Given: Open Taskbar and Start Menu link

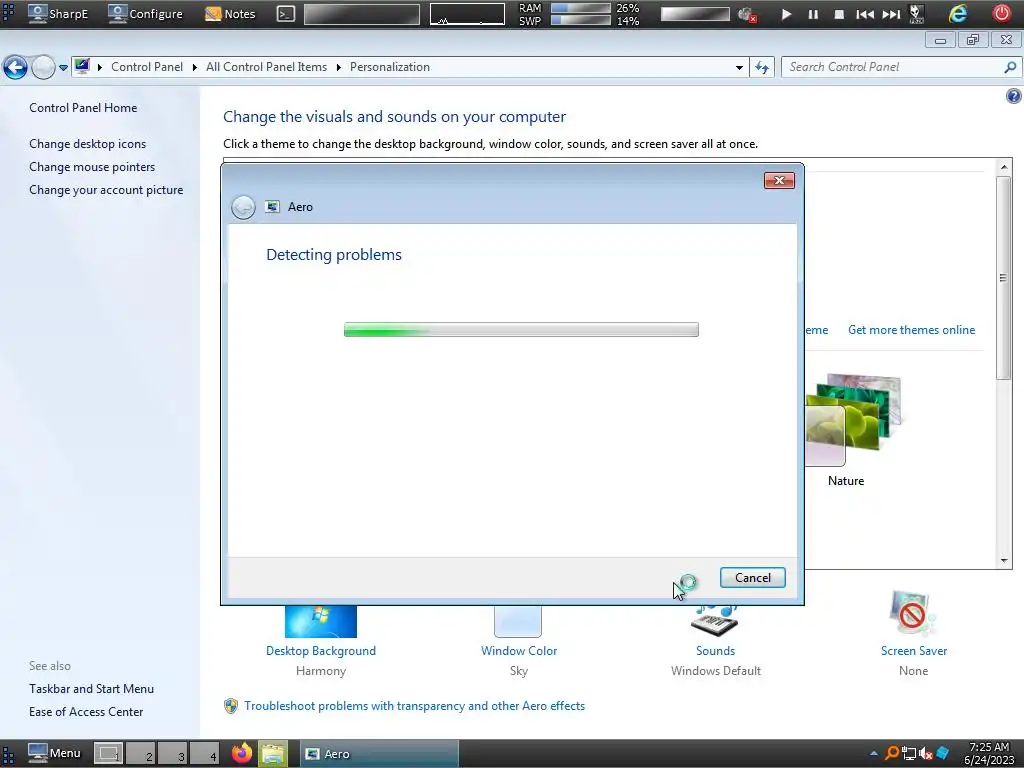Looking at the screenshot, I should (91, 688).
